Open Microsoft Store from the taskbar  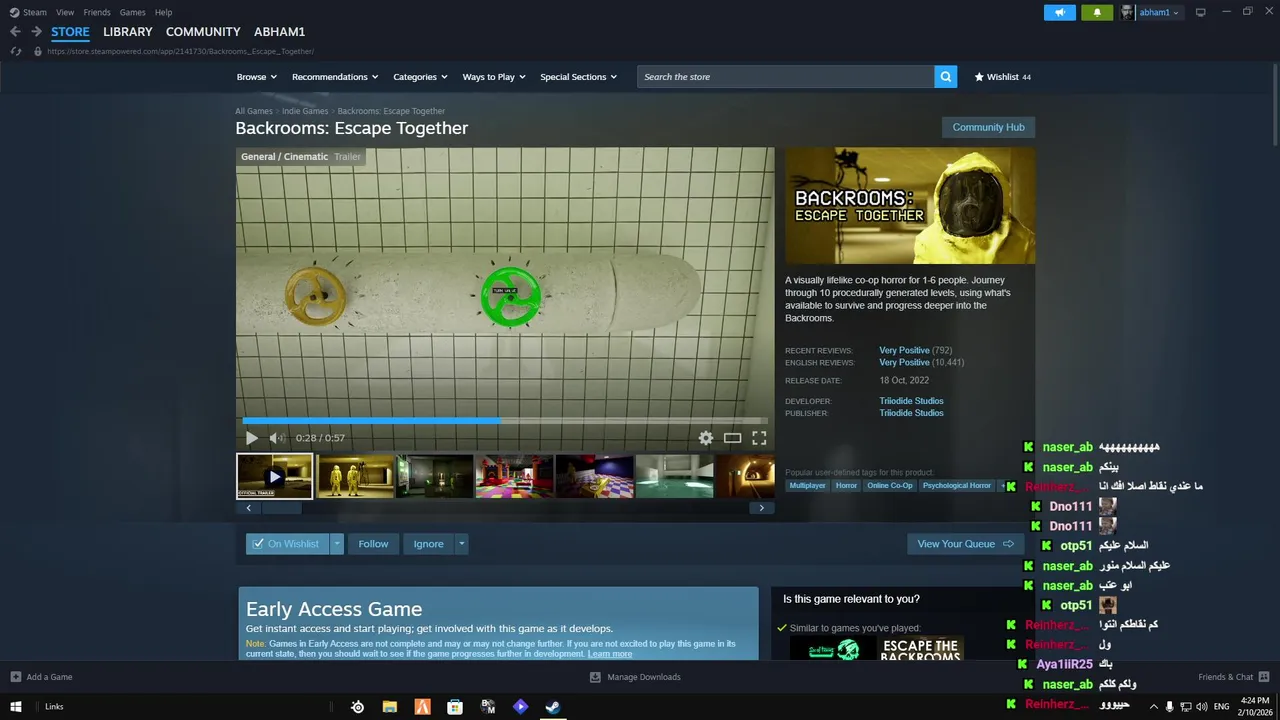(x=455, y=706)
